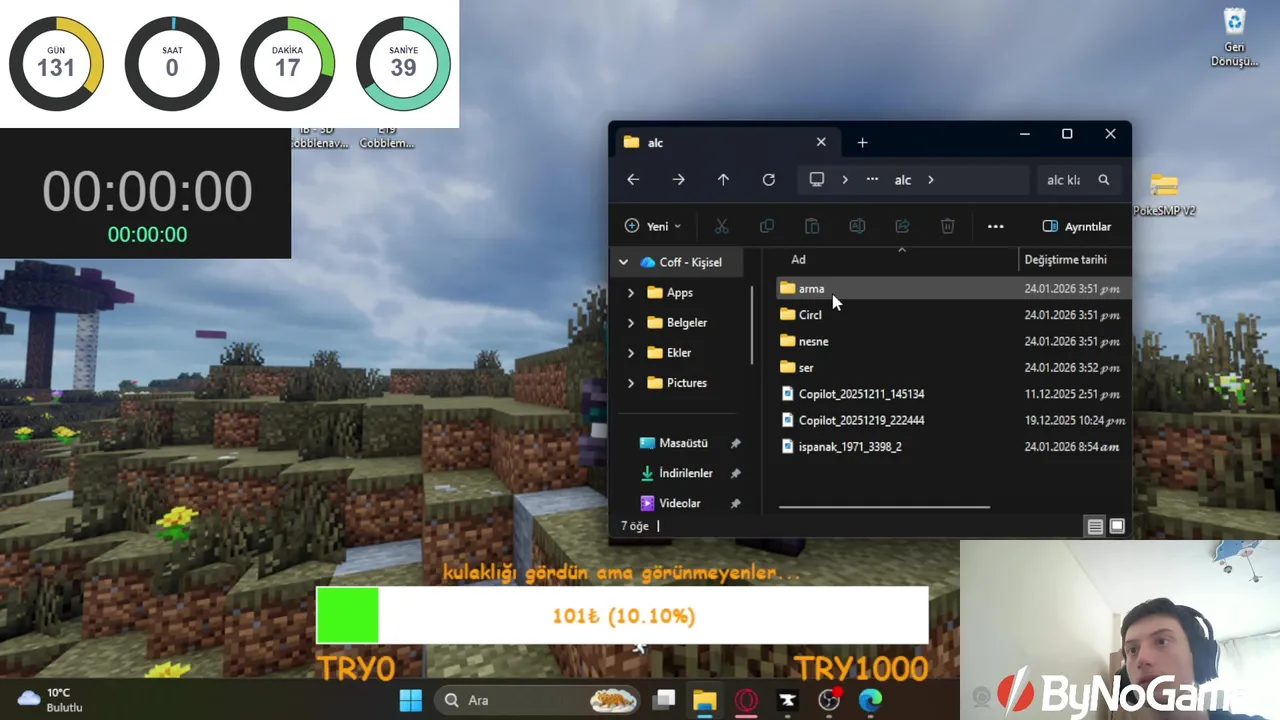Click the search magnifier in Explorer
1280x720 pixels.
click(1103, 180)
